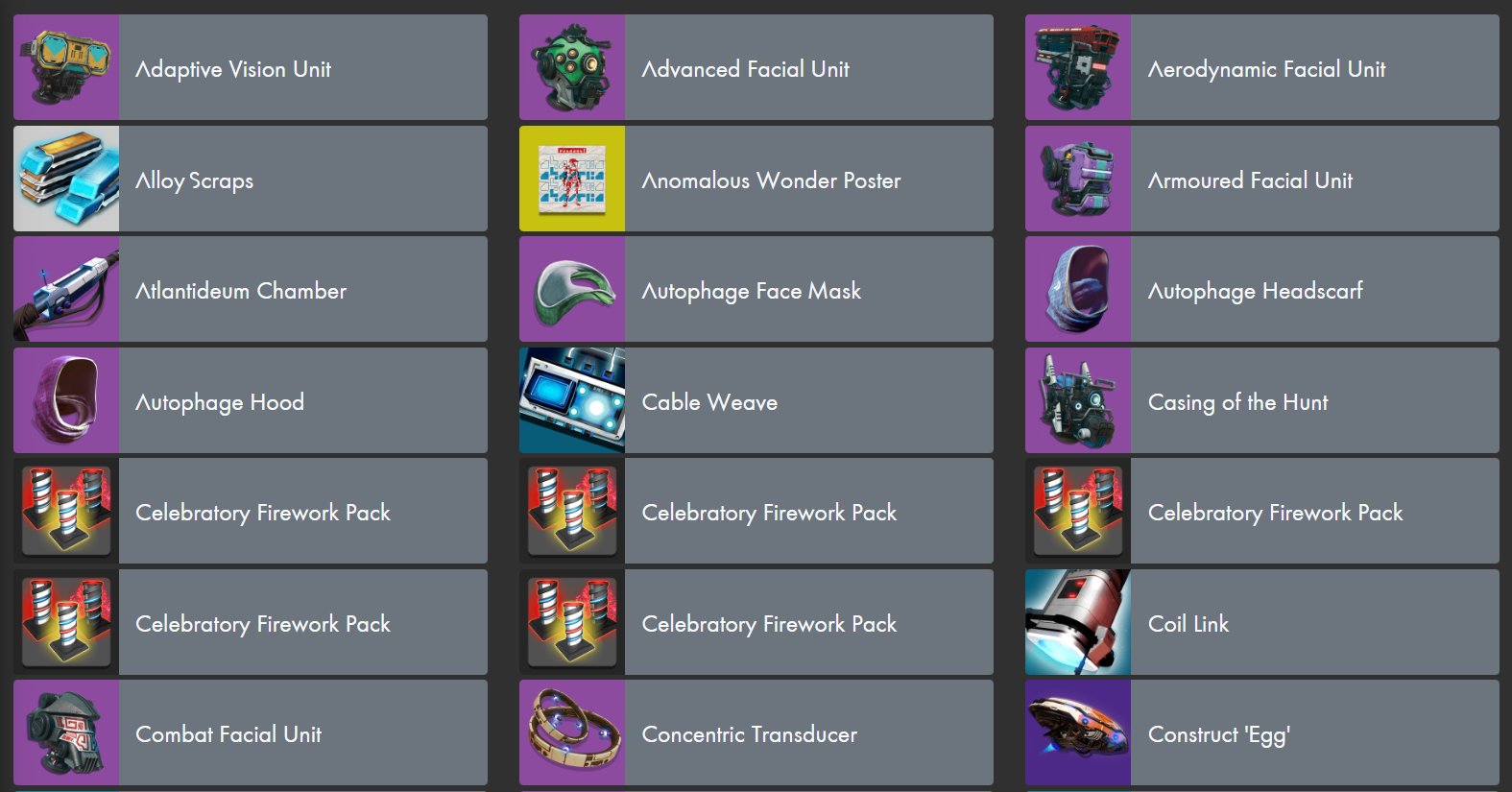The height and width of the screenshot is (792, 1512).
Task: Open the Combat Facial Unit entry
Action: (x=251, y=732)
